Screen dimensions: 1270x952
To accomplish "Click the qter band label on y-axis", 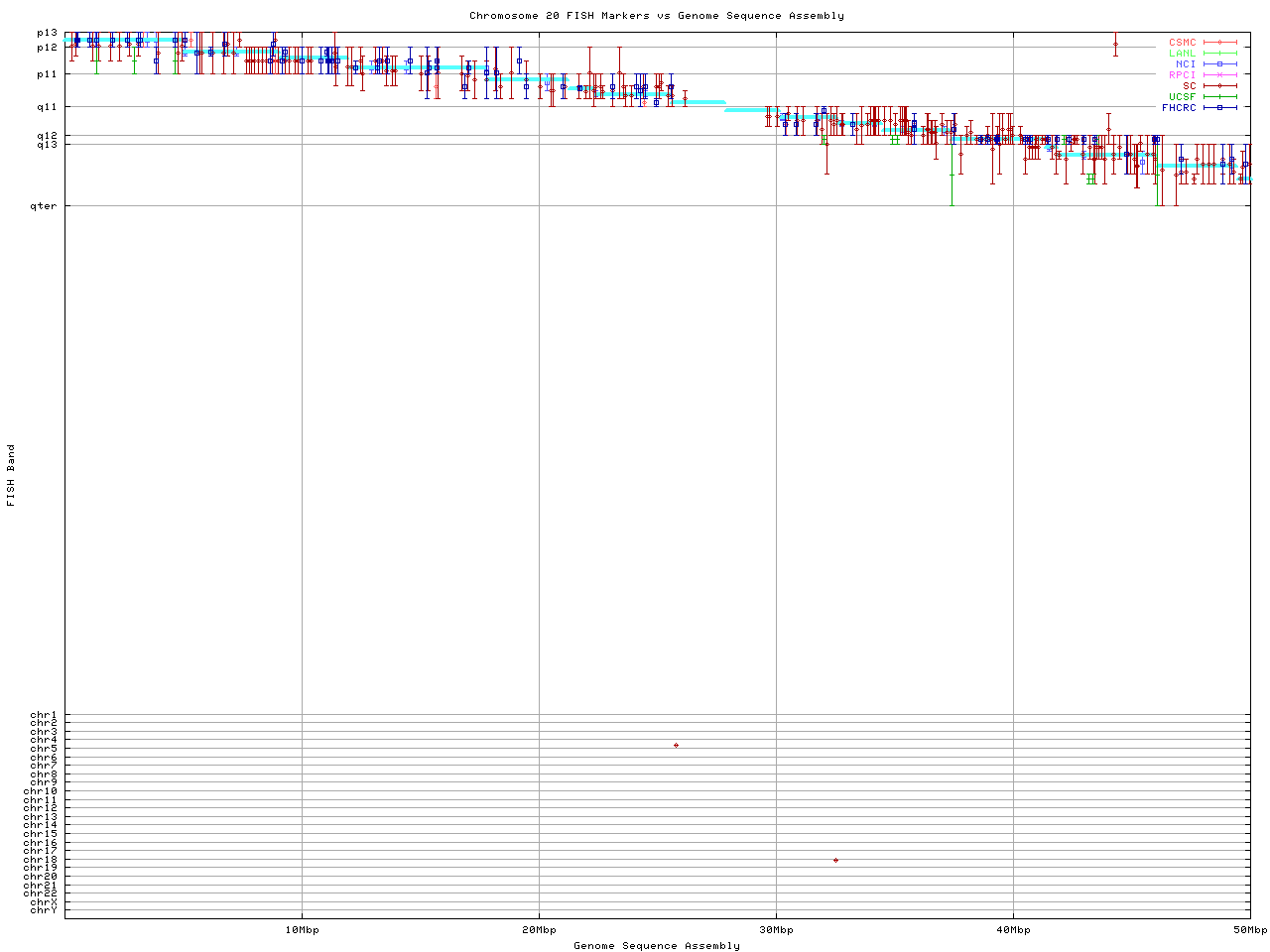I will [47, 206].
